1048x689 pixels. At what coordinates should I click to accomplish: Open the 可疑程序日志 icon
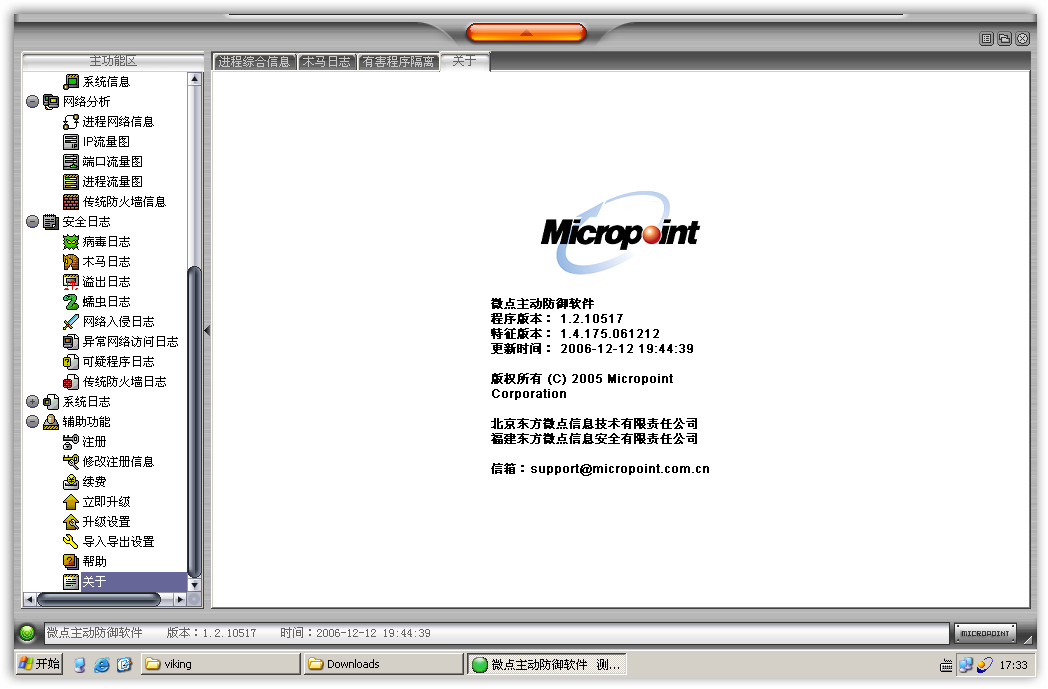click(71, 362)
